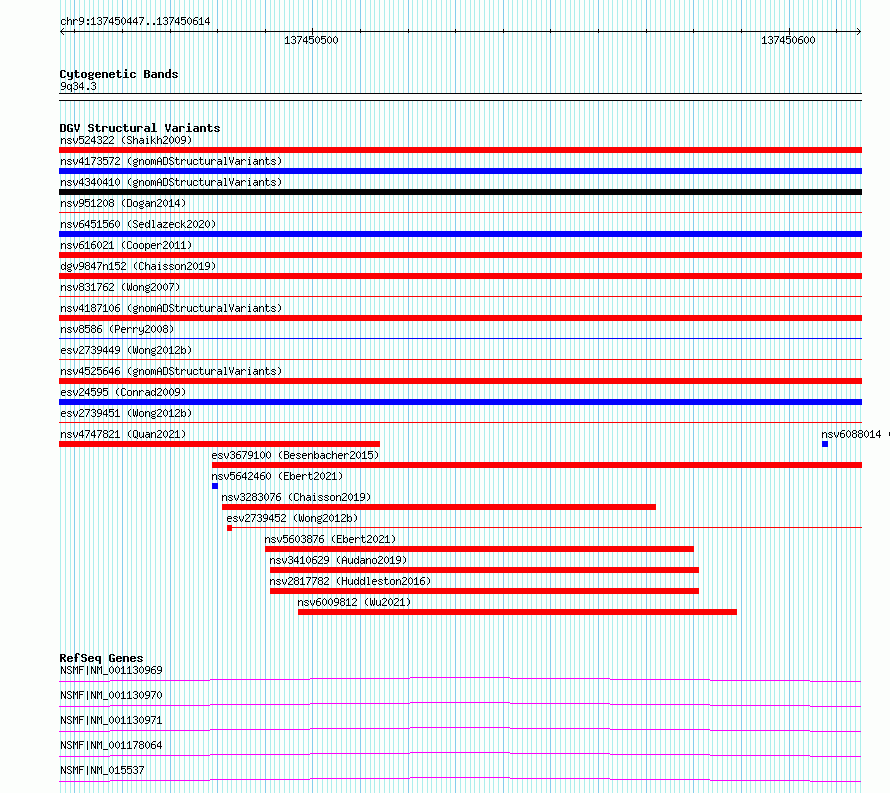Image resolution: width=890 pixels, height=793 pixels.
Task: Select nsv5642460 (Ebert2021) label
Action: click(277, 476)
